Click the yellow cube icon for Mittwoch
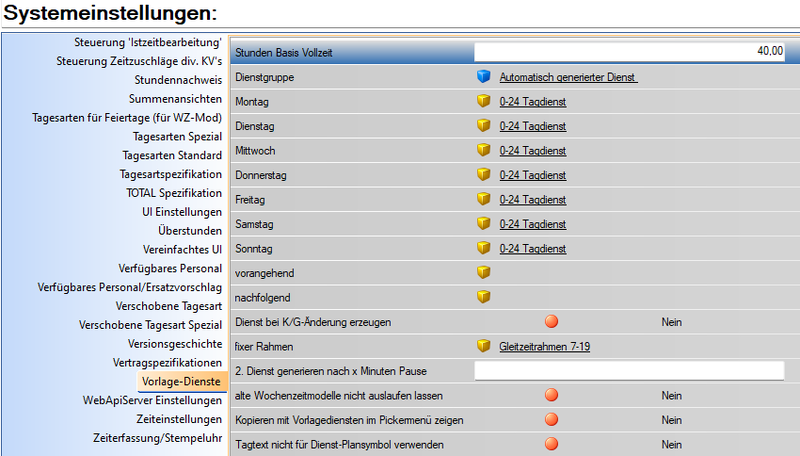800x456 pixels. (483, 150)
